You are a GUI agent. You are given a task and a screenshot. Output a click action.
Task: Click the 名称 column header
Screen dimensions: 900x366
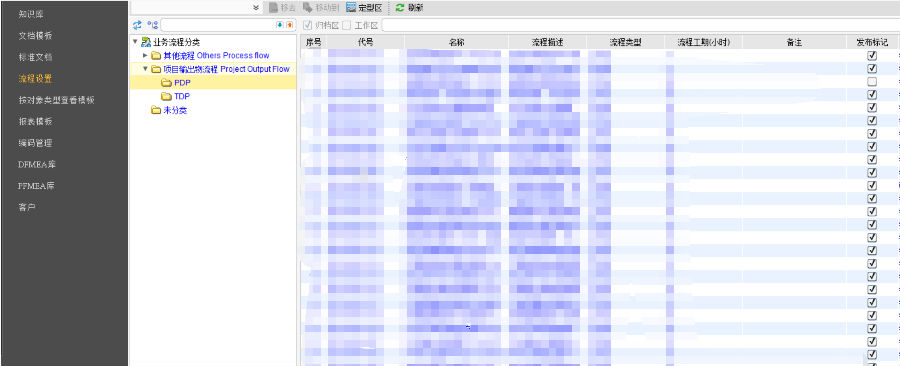tap(456, 42)
